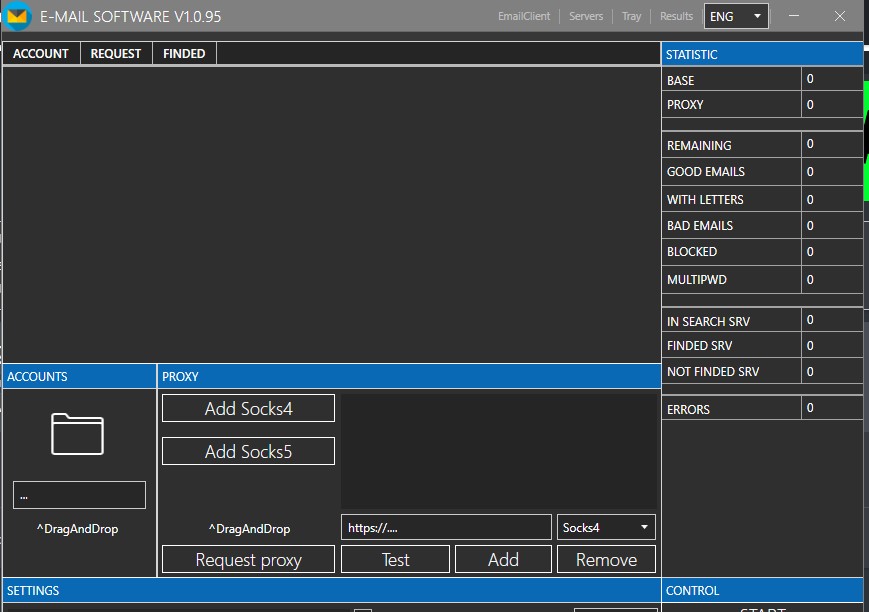Click the accounts file path field
The height and width of the screenshot is (612, 869).
click(x=79, y=495)
